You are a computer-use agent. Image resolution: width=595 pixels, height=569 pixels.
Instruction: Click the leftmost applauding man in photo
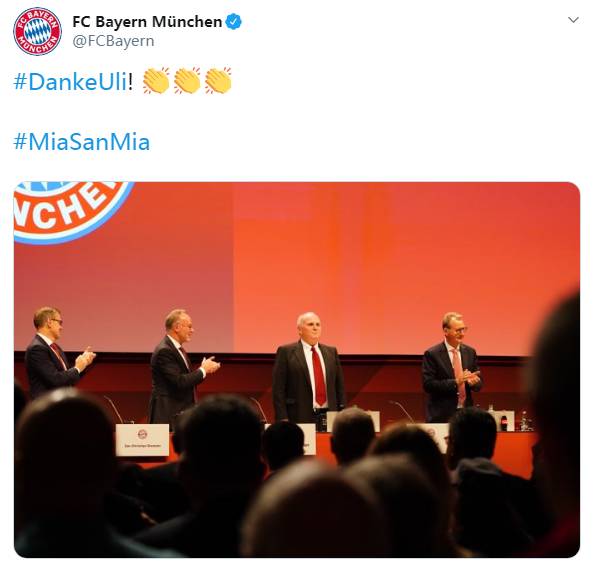56,352
